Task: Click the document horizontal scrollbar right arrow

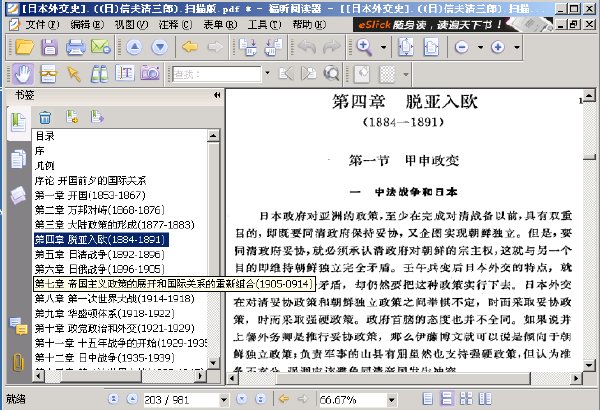Action: 576,379
